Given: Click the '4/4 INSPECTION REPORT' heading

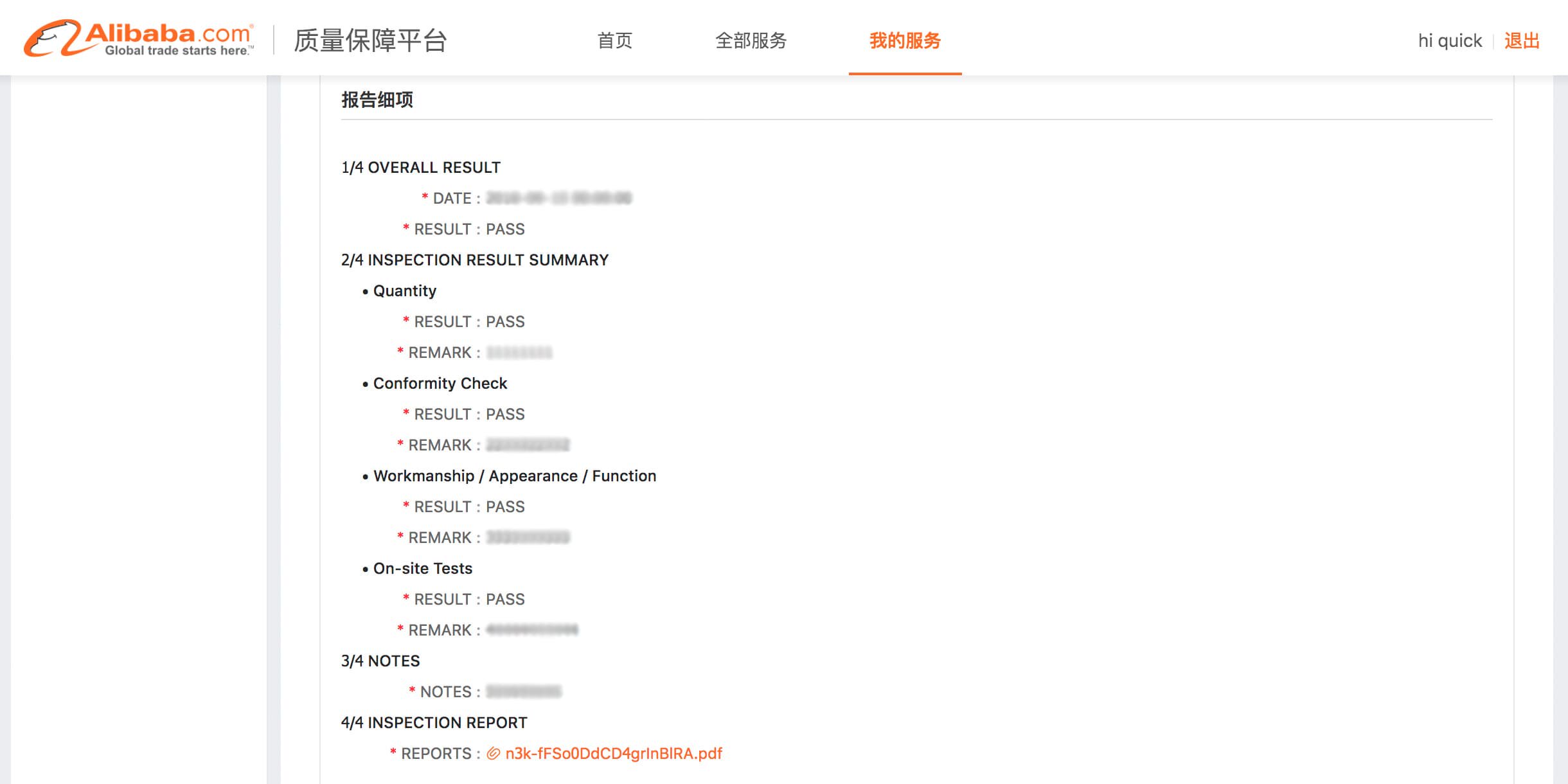Looking at the screenshot, I should pyautogui.click(x=434, y=723).
